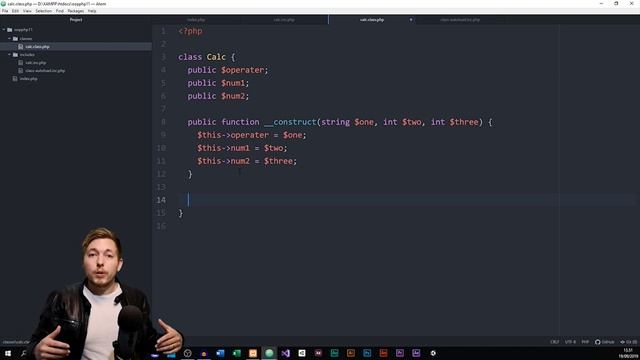Viewport: 640px width, 360px height.
Task: Open the Help menu
Action: tap(92, 11)
